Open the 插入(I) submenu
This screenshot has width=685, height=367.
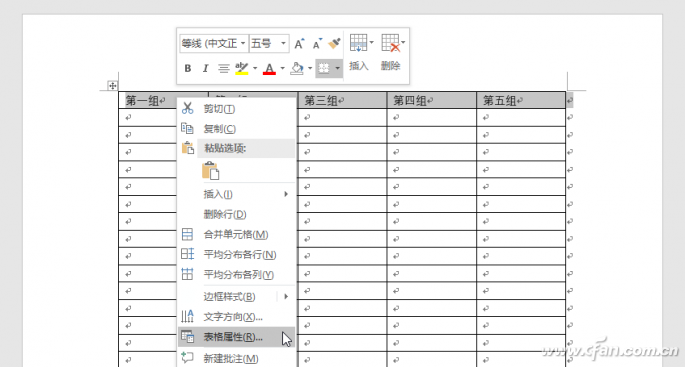[x=236, y=194]
